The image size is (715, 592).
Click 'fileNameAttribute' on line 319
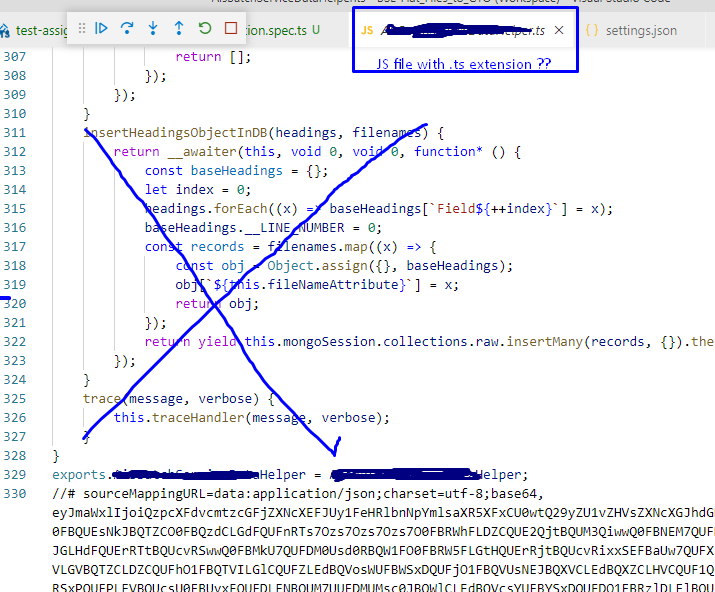pos(333,285)
